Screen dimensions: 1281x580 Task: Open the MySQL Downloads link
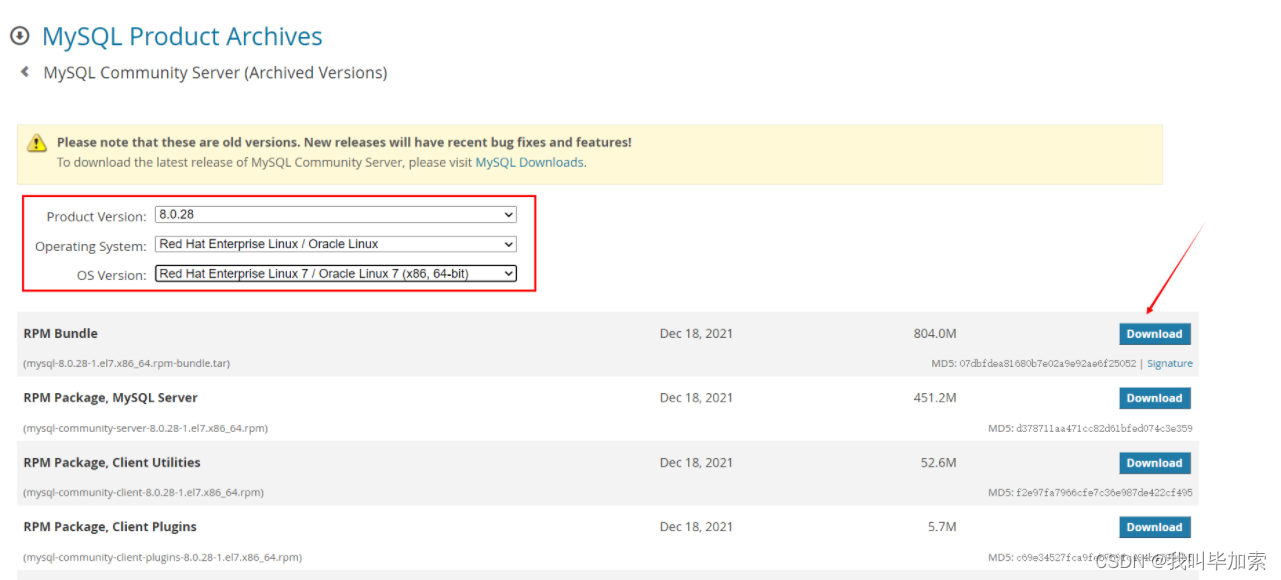point(529,162)
